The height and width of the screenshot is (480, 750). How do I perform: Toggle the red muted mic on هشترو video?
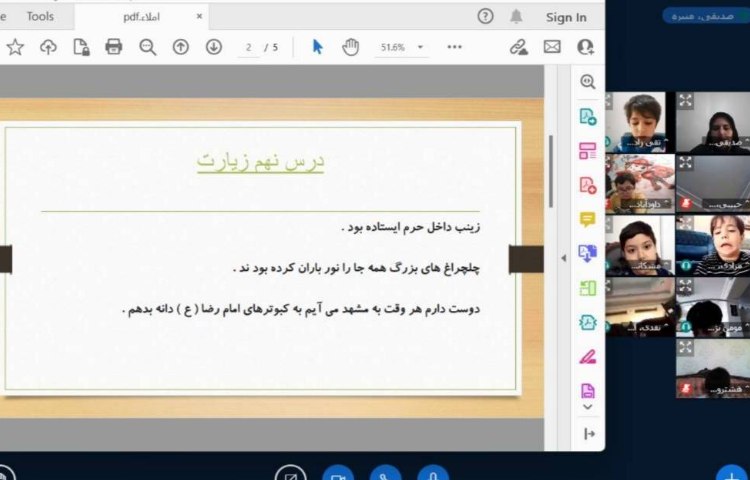[685, 389]
